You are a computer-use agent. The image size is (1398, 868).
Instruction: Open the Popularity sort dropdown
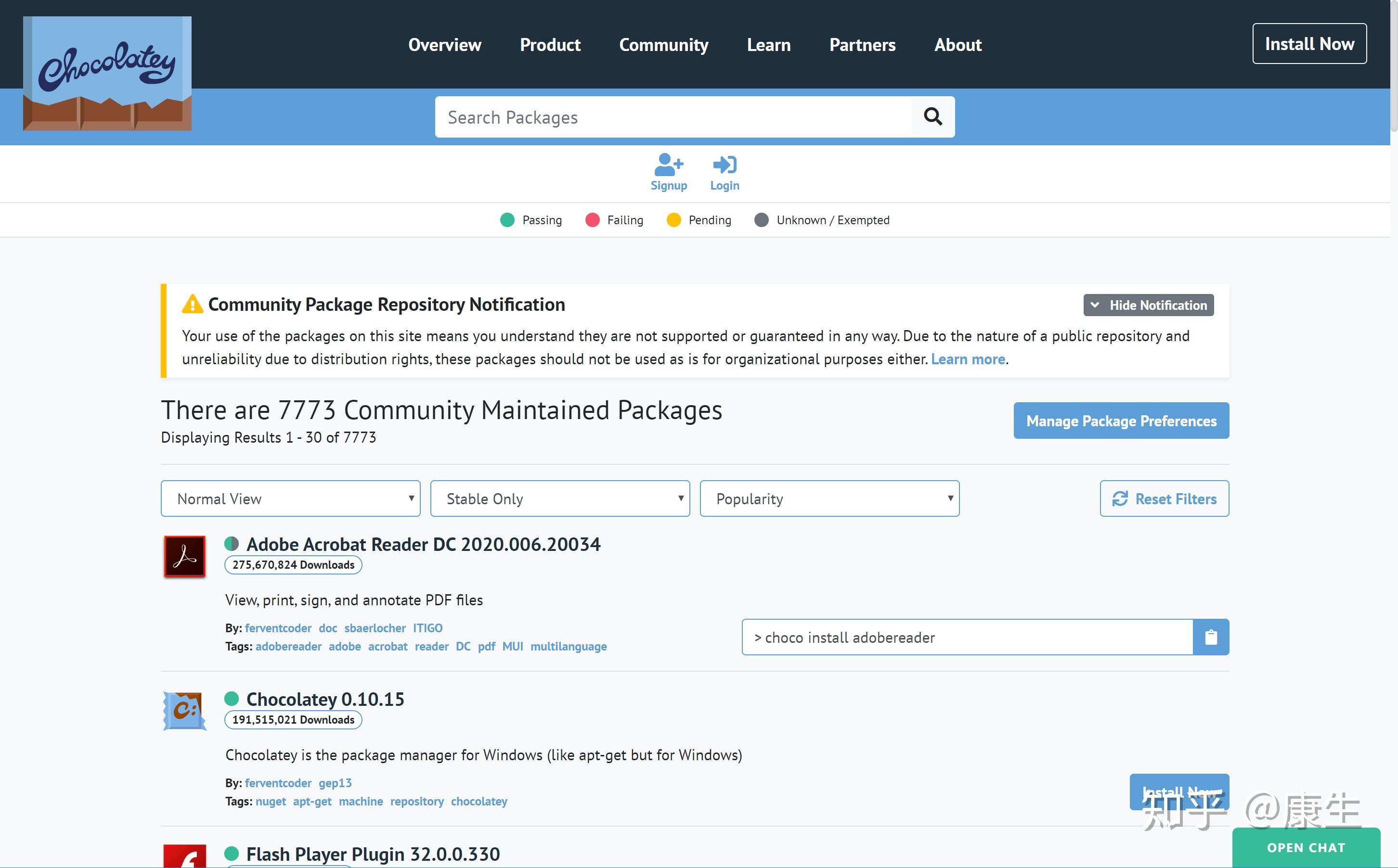tap(829, 498)
